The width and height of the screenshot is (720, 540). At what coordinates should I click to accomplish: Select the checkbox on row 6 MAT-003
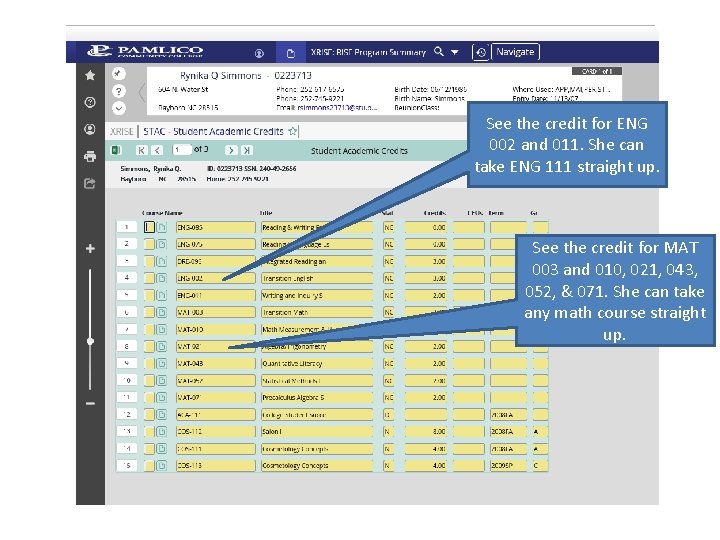pyautogui.click(x=149, y=312)
